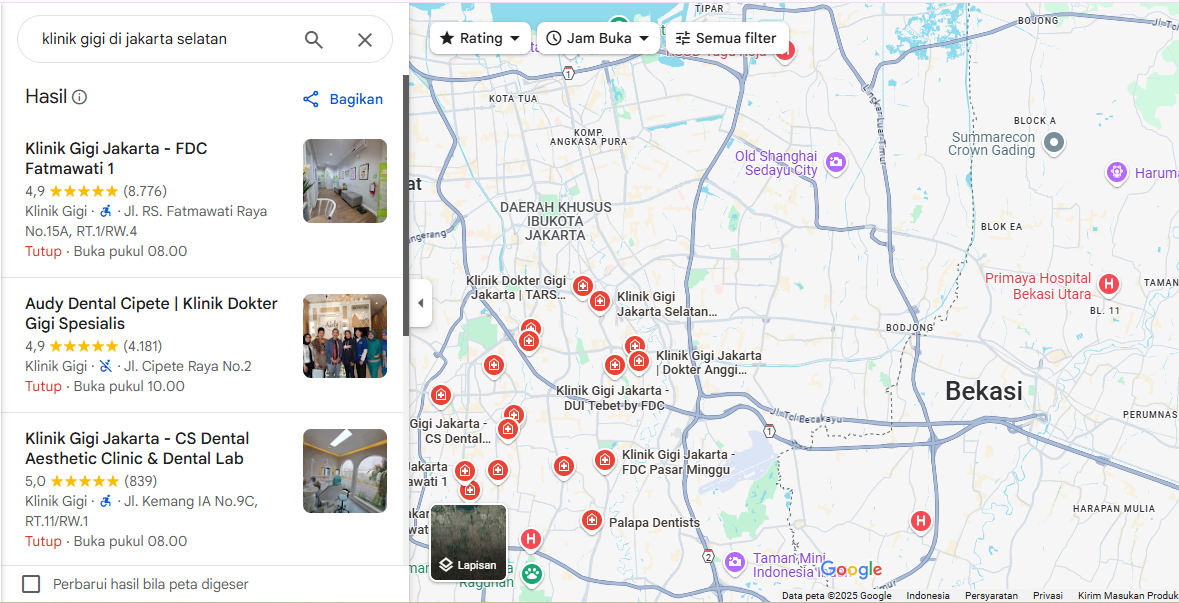Click the rating 4,9 (4.181) of Audy Dental
Screen dimensions: 1179x603
pos(93,346)
